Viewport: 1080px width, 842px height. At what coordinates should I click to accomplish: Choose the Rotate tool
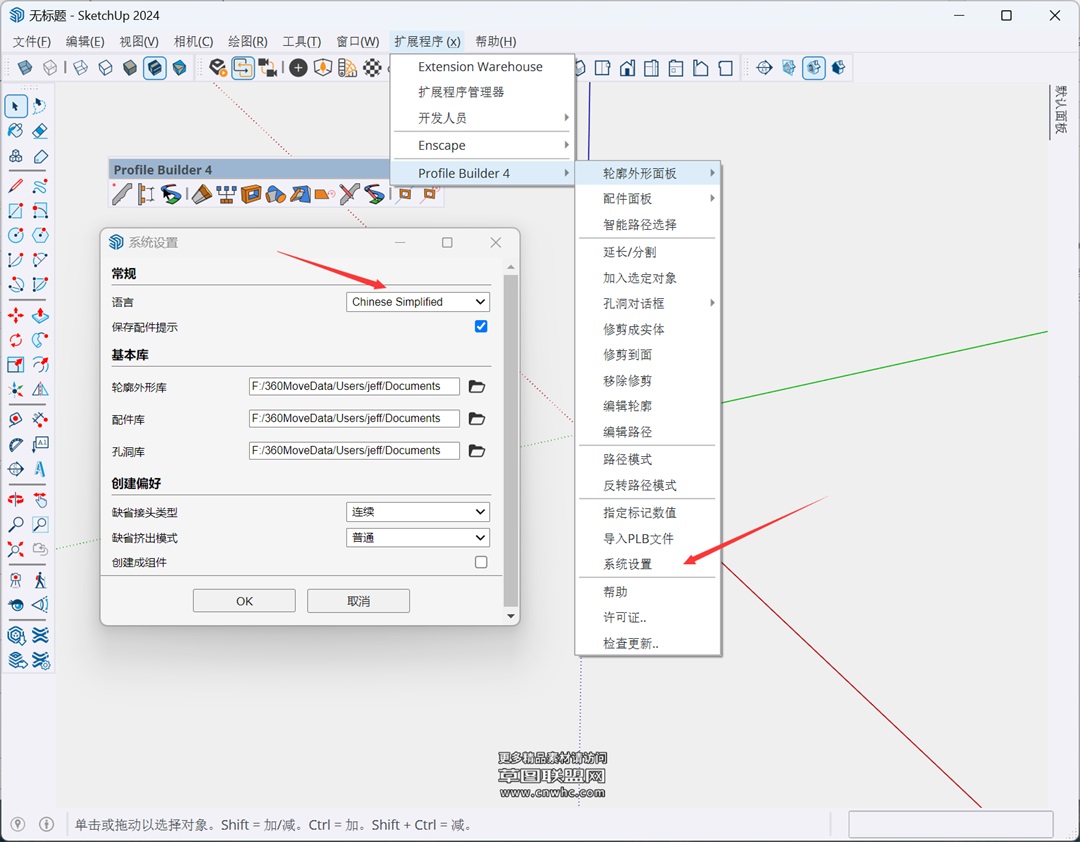tap(16, 340)
